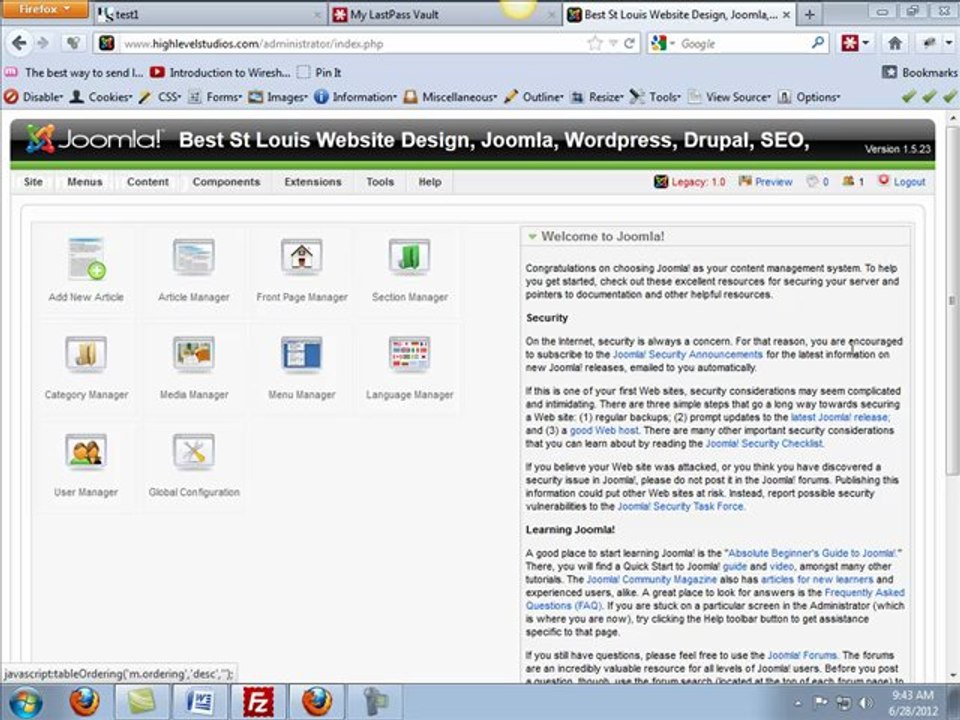Open the Joomla! Security Checklist link

[764, 444]
